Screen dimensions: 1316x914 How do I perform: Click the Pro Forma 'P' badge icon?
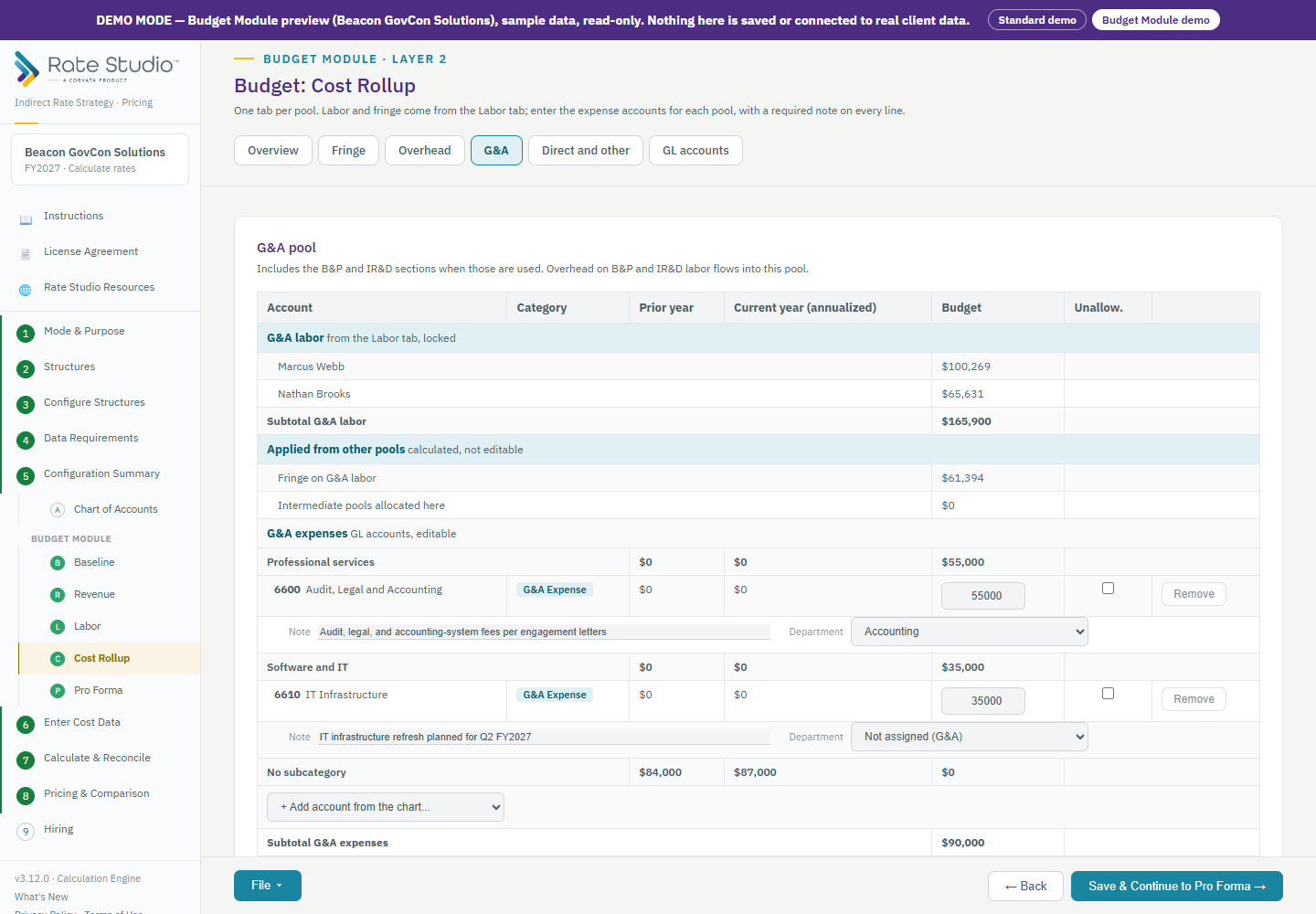click(x=58, y=691)
